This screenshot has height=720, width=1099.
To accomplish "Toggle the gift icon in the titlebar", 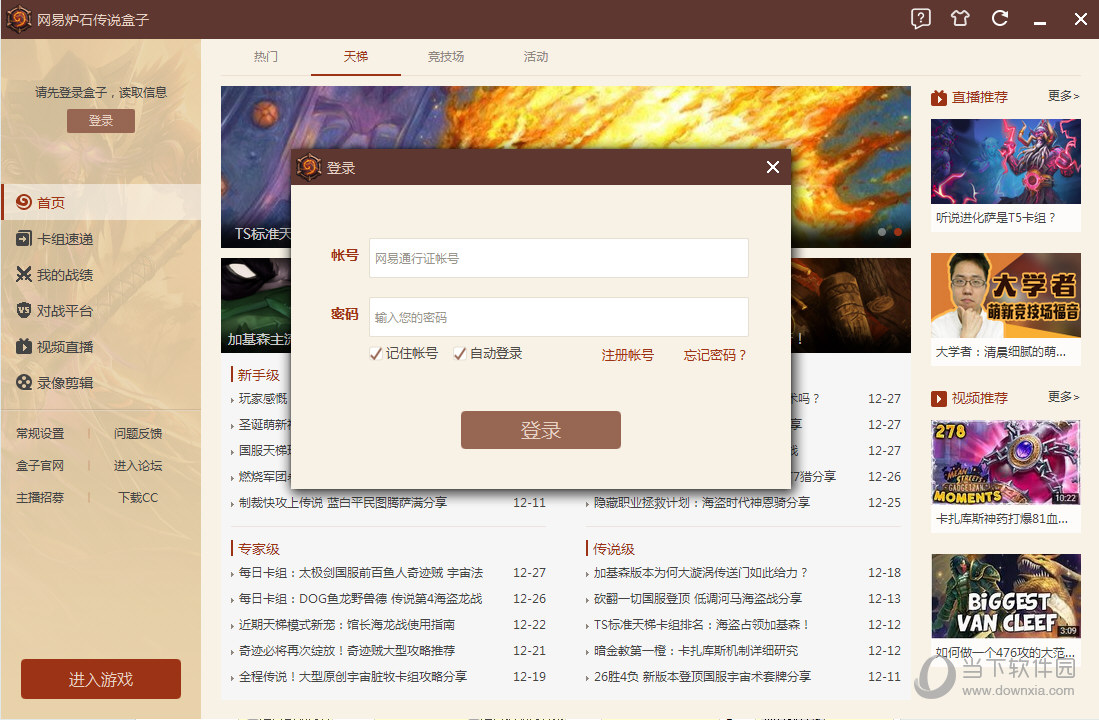I will (x=959, y=19).
